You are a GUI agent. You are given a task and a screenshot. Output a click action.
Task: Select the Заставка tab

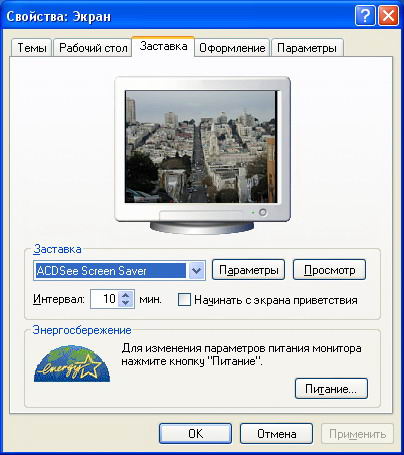(x=163, y=46)
